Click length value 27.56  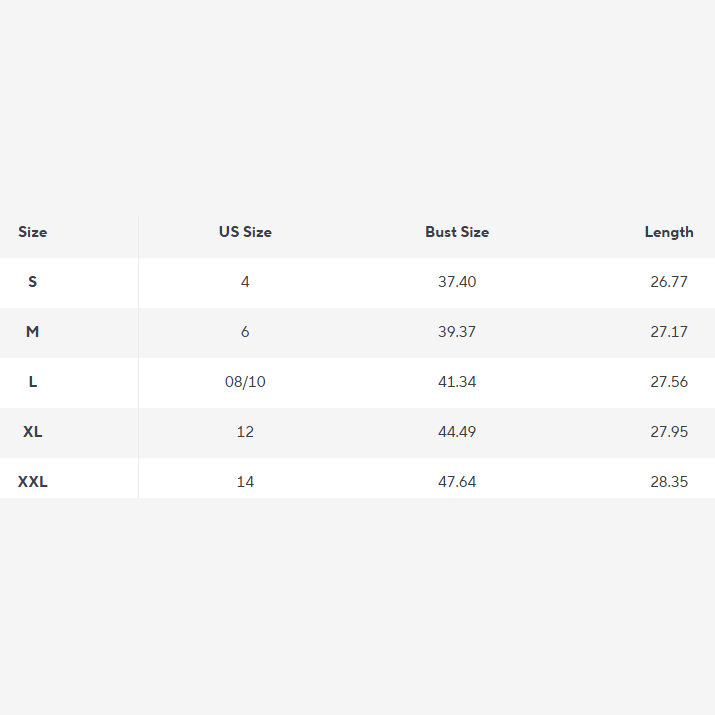(669, 382)
